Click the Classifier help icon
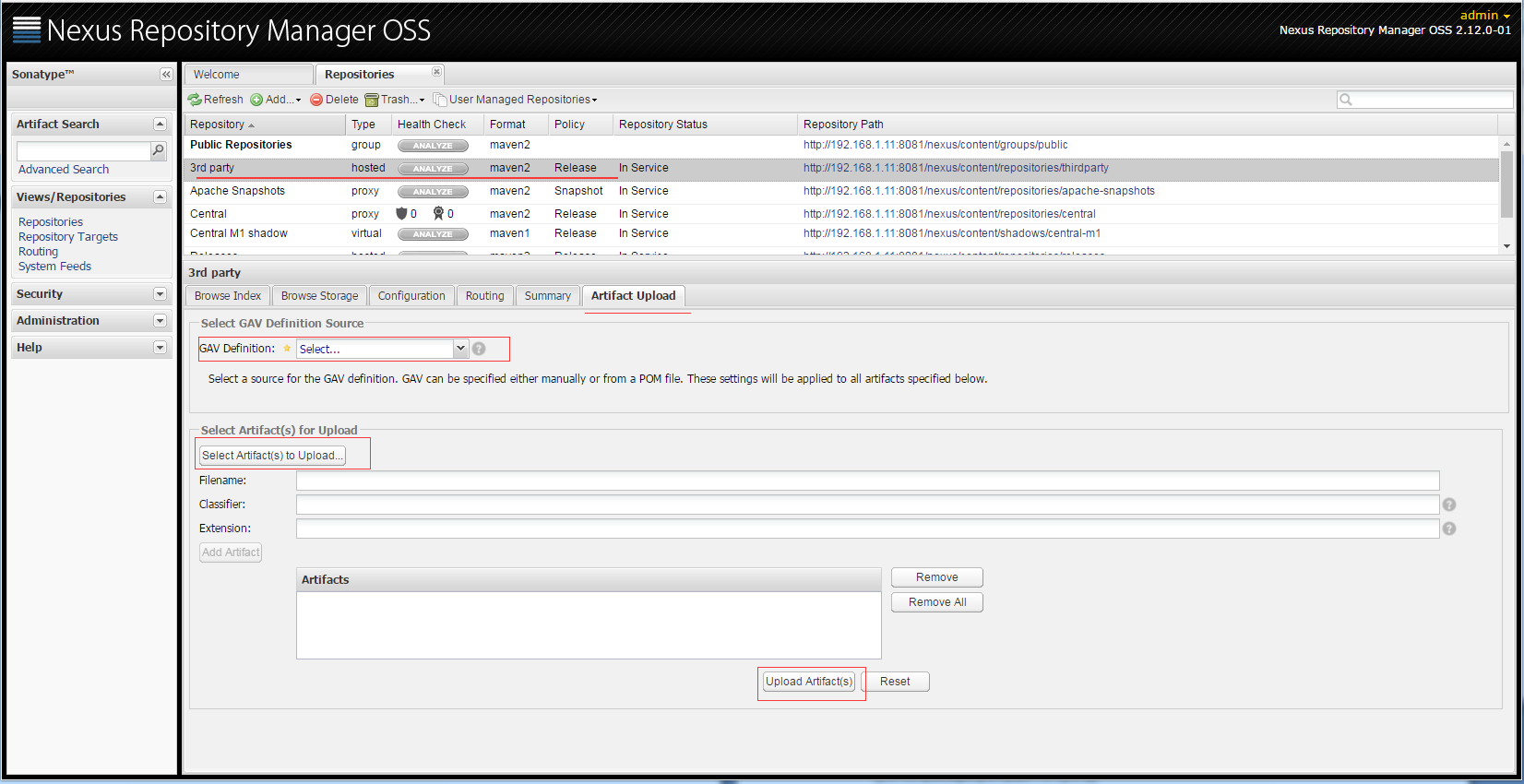 [x=1449, y=505]
